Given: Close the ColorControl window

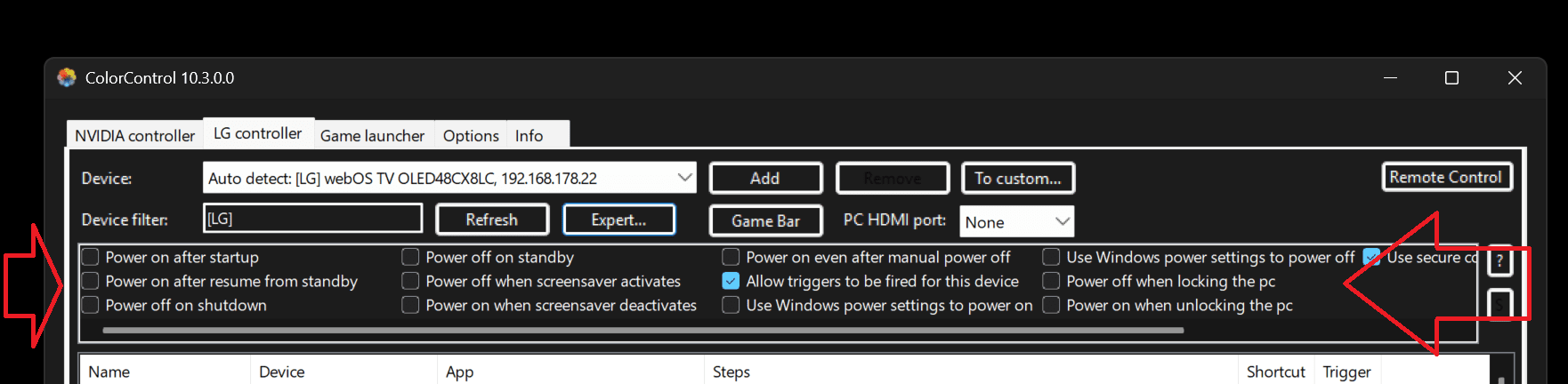Looking at the screenshot, I should (1515, 78).
